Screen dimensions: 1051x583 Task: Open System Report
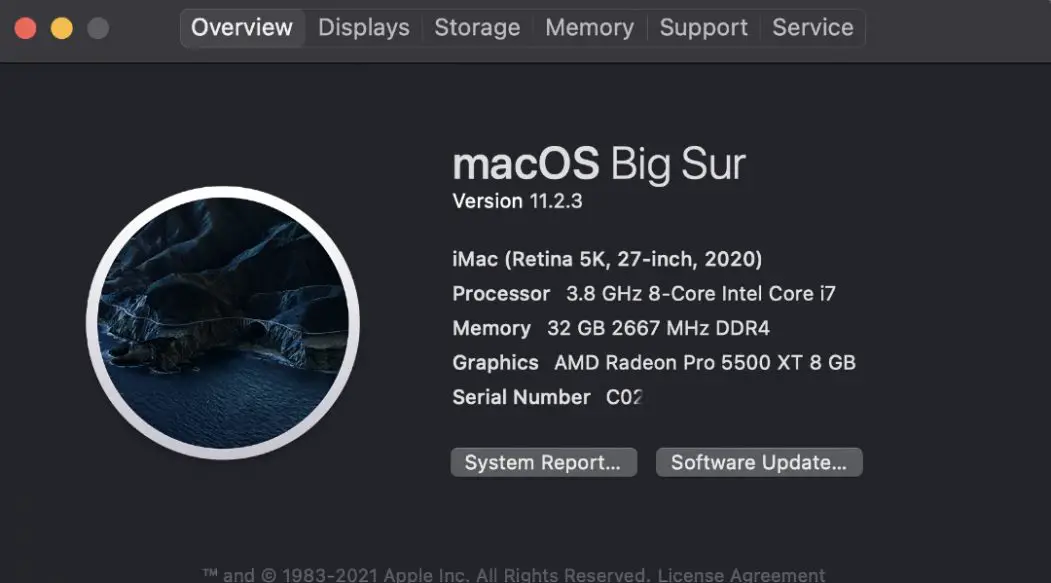[x=543, y=462]
